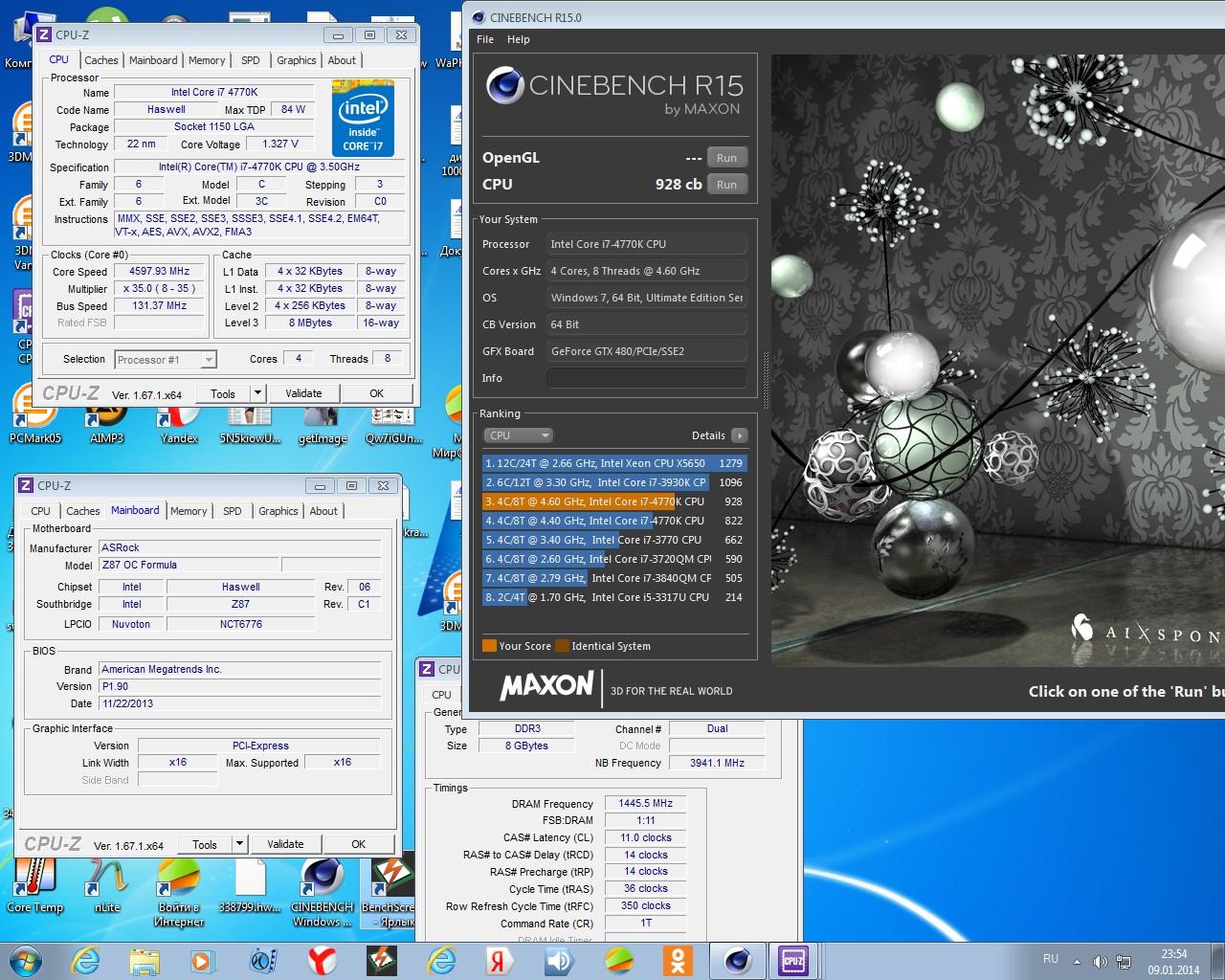This screenshot has height=980, width=1225.
Task: Switch to the Memory tab in the top CPU-Z window
Action: coord(207,60)
